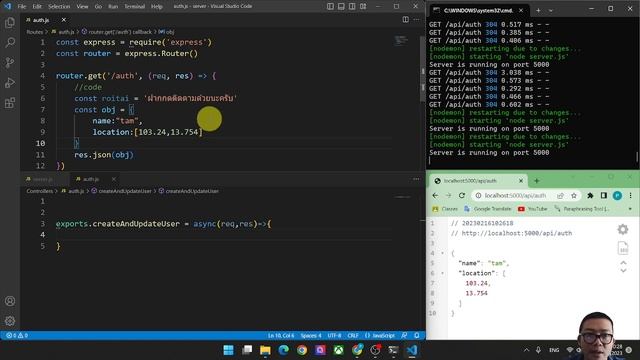Toggle the Primary Side Bar layout icon
Screen dimensions: 640x360
coord(330,6)
